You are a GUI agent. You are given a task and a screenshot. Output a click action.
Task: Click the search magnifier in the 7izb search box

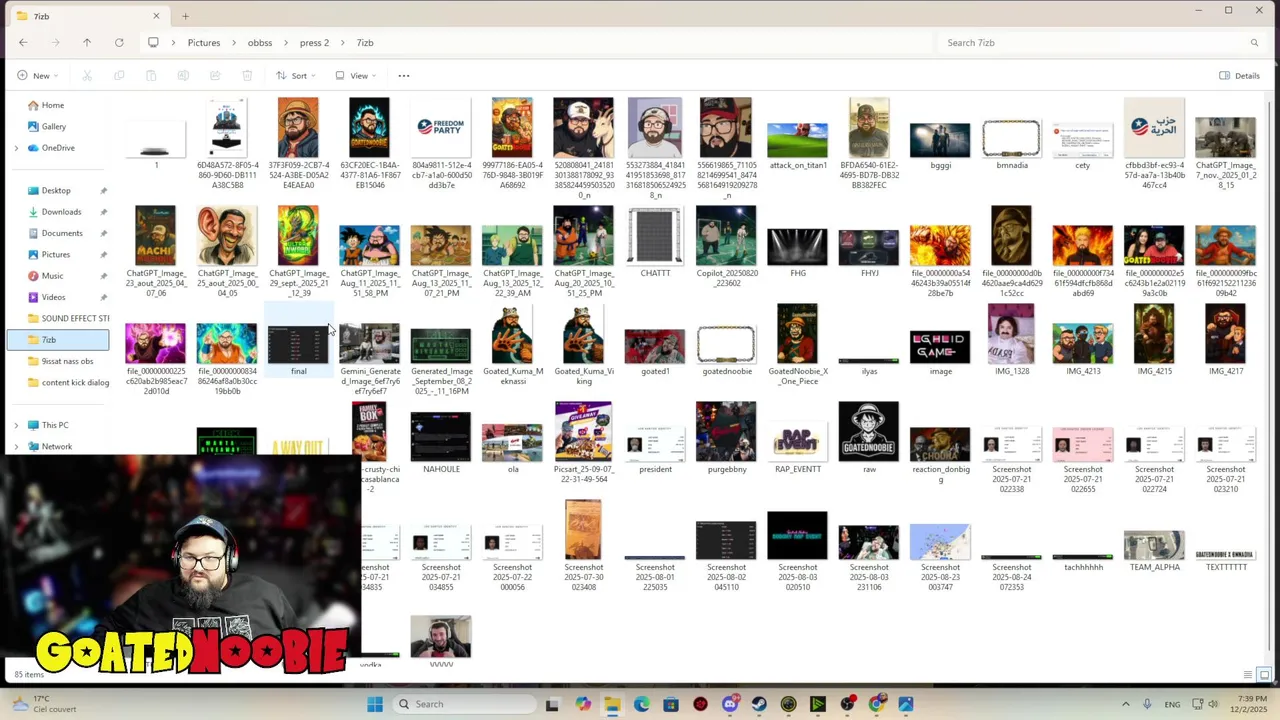coord(1254,43)
